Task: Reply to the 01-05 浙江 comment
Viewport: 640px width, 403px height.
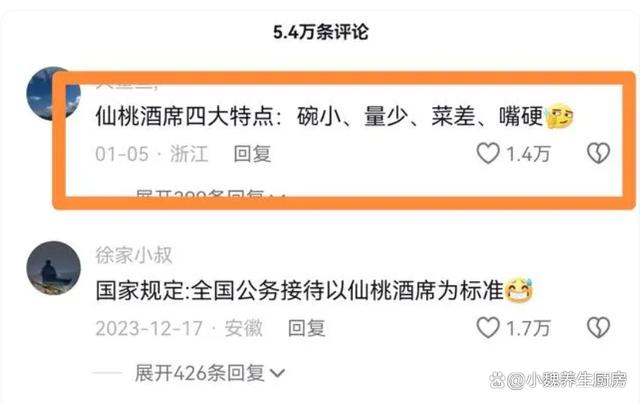Action: [x=252, y=154]
